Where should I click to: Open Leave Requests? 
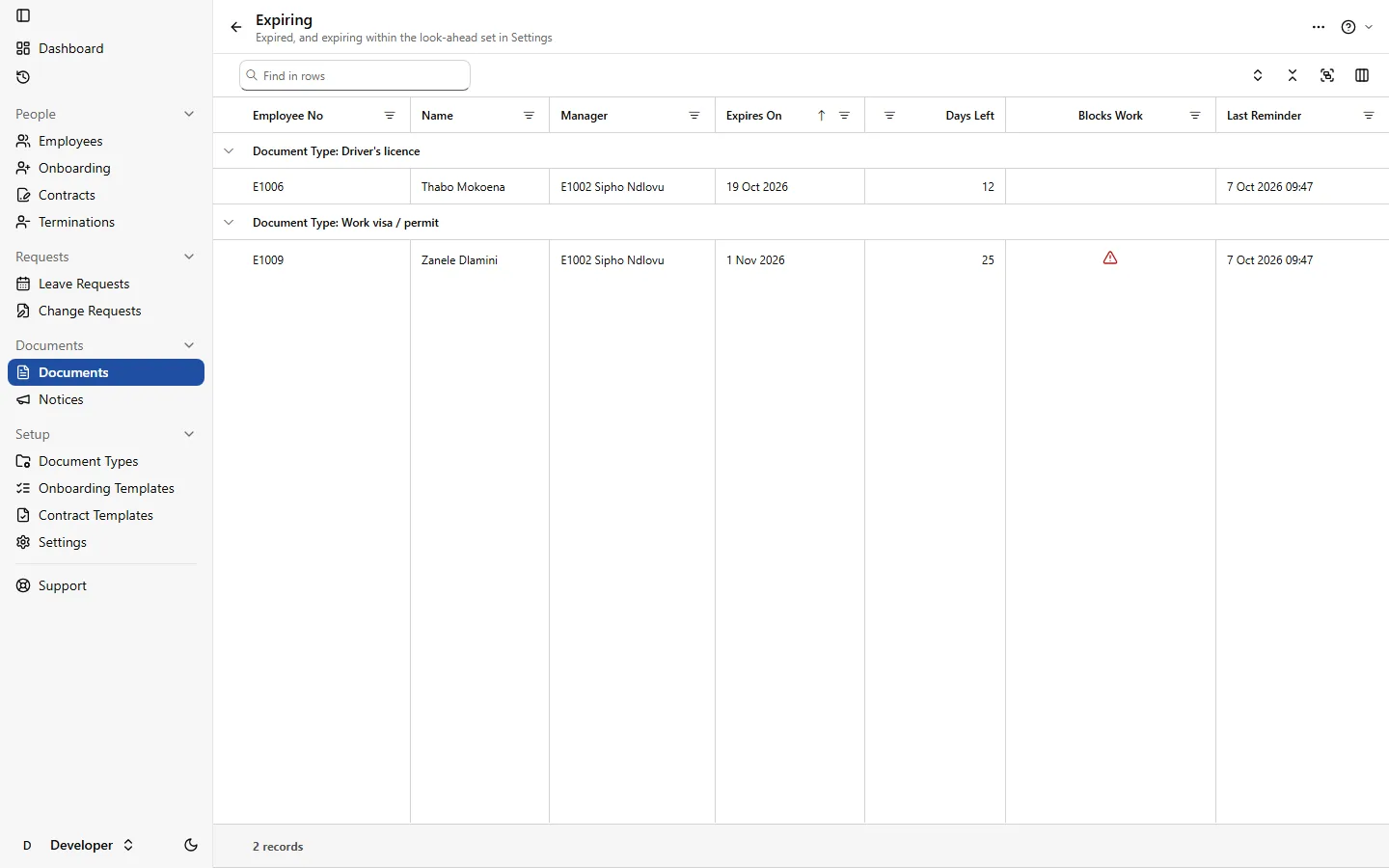click(x=106, y=284)
